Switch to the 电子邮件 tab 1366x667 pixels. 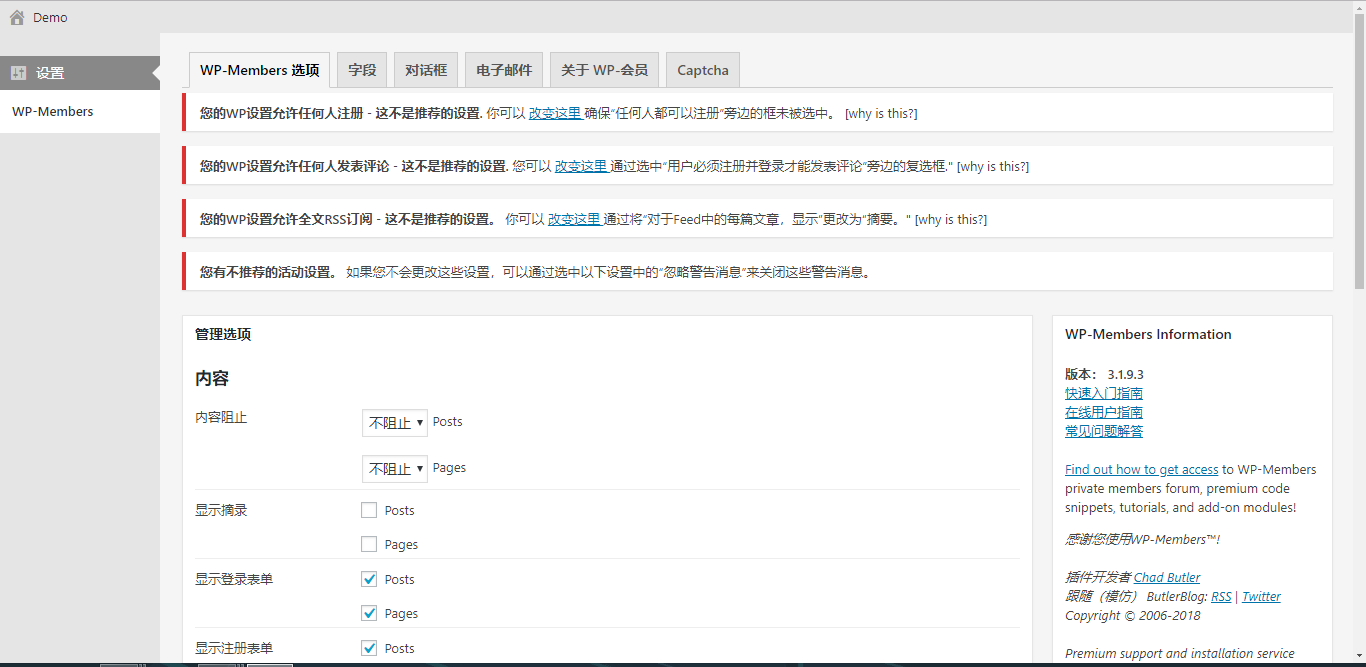(504, 69)
